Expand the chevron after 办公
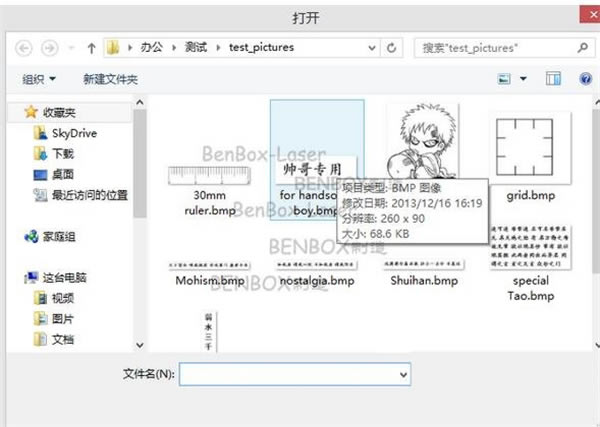This screenshot has height=427, width=600. pos(174,48)
